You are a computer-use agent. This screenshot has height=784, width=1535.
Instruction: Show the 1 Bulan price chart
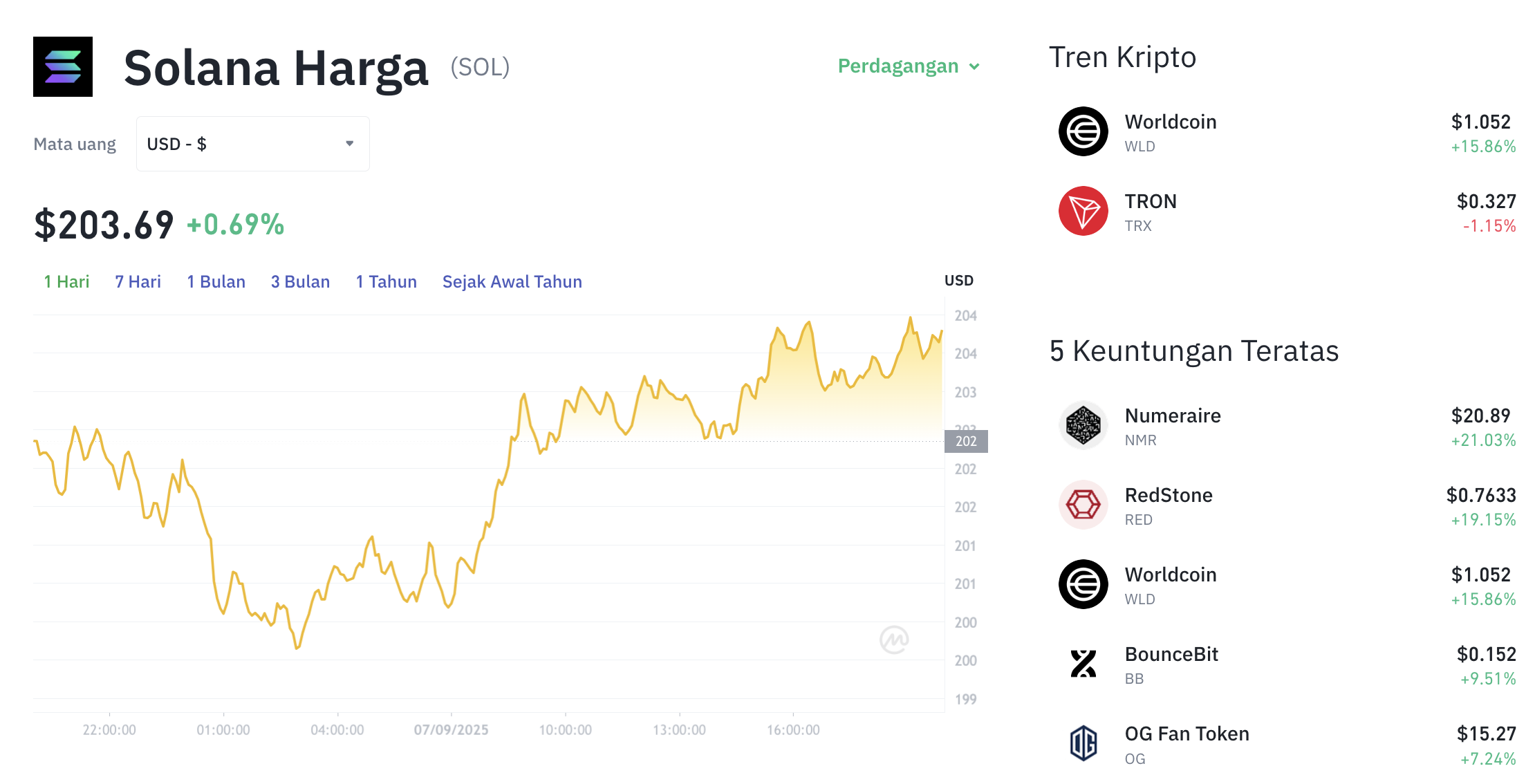(x=216, y=282)
